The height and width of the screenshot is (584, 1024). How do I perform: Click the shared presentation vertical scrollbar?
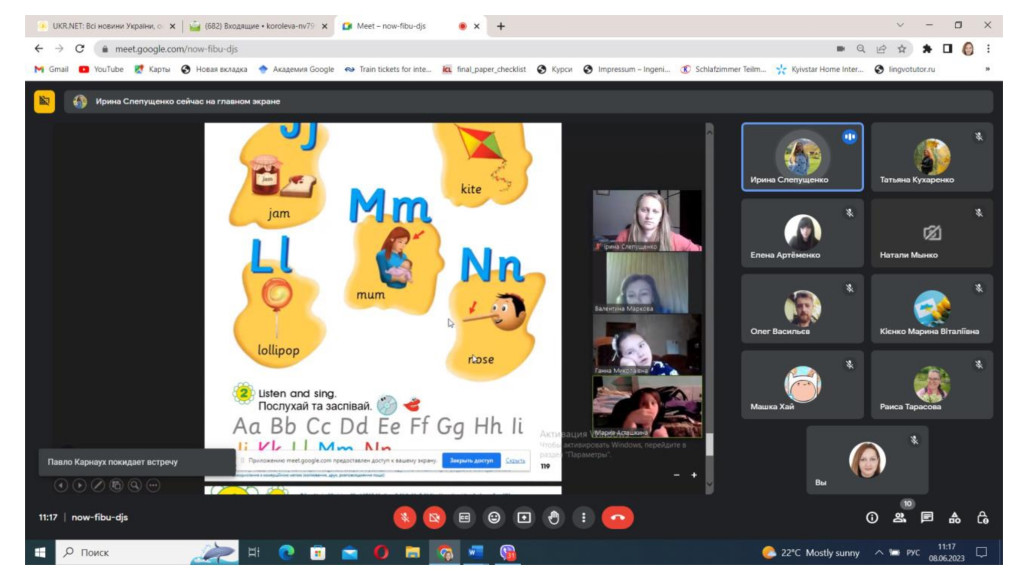[x=710, y=300]
